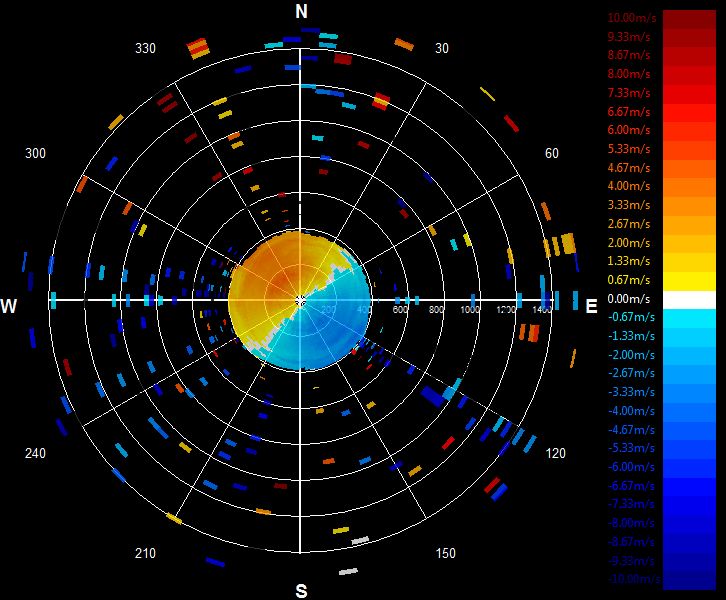Click the 800 range ring label
The width and height of the screenshot is (726, 600).
436,309
